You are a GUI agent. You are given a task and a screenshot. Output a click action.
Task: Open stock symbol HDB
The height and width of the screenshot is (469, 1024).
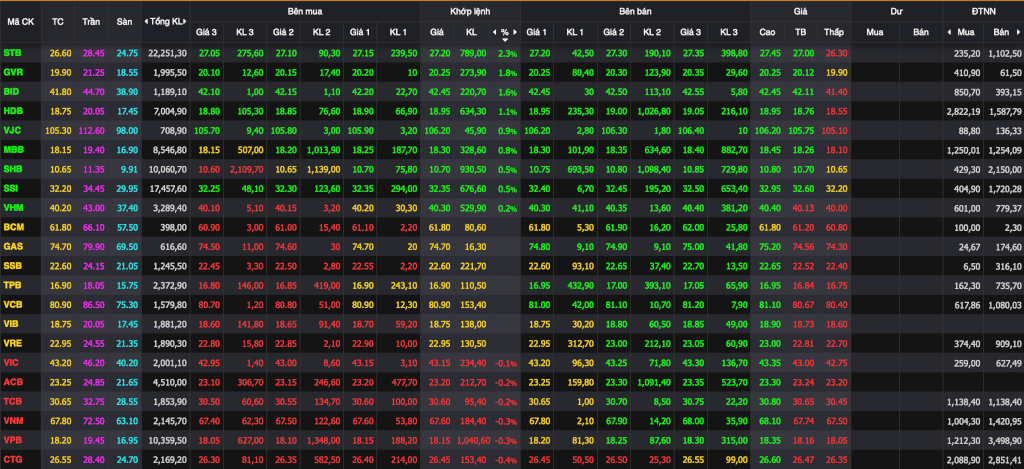pos(12,112)
